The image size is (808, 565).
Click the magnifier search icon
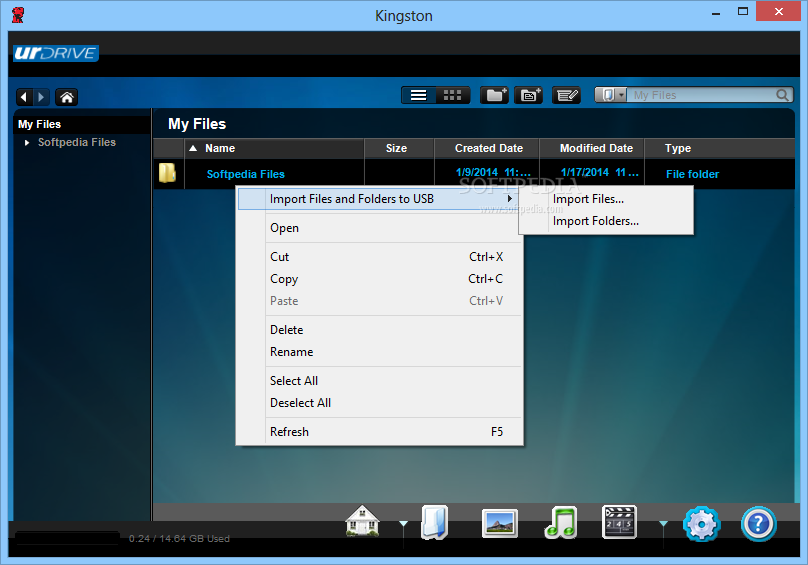tap(782, 95)
